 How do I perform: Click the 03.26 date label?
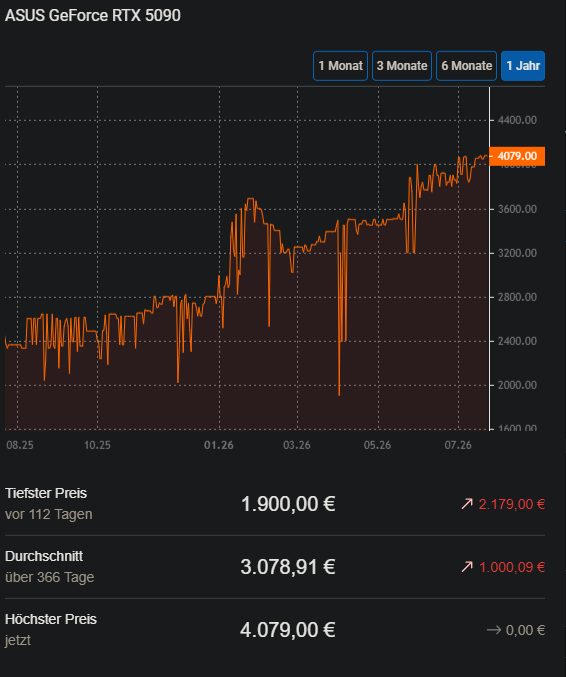pos(297,445)
